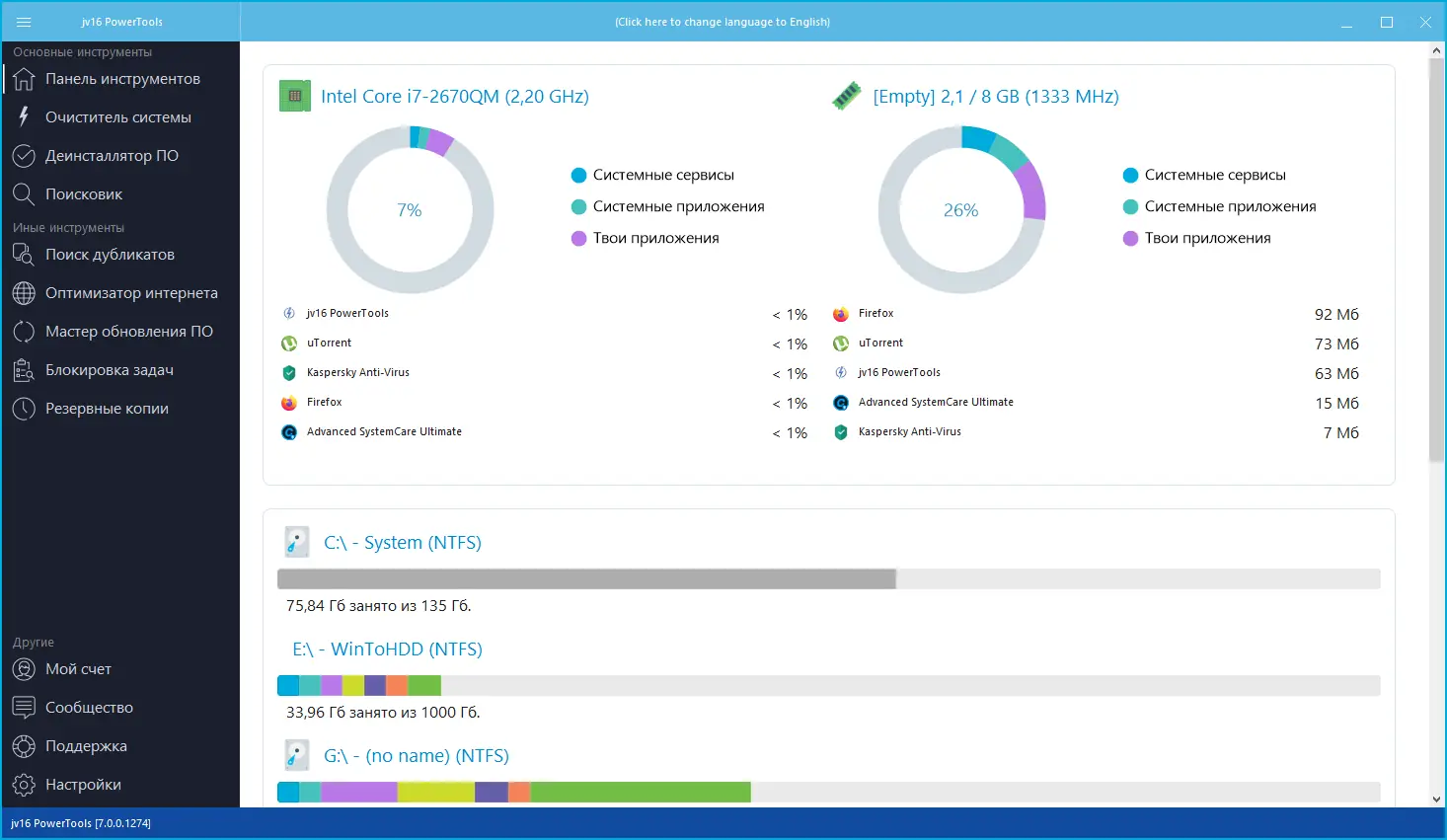Click the memory legend's Твои приложения swatch

[1131, 239]
